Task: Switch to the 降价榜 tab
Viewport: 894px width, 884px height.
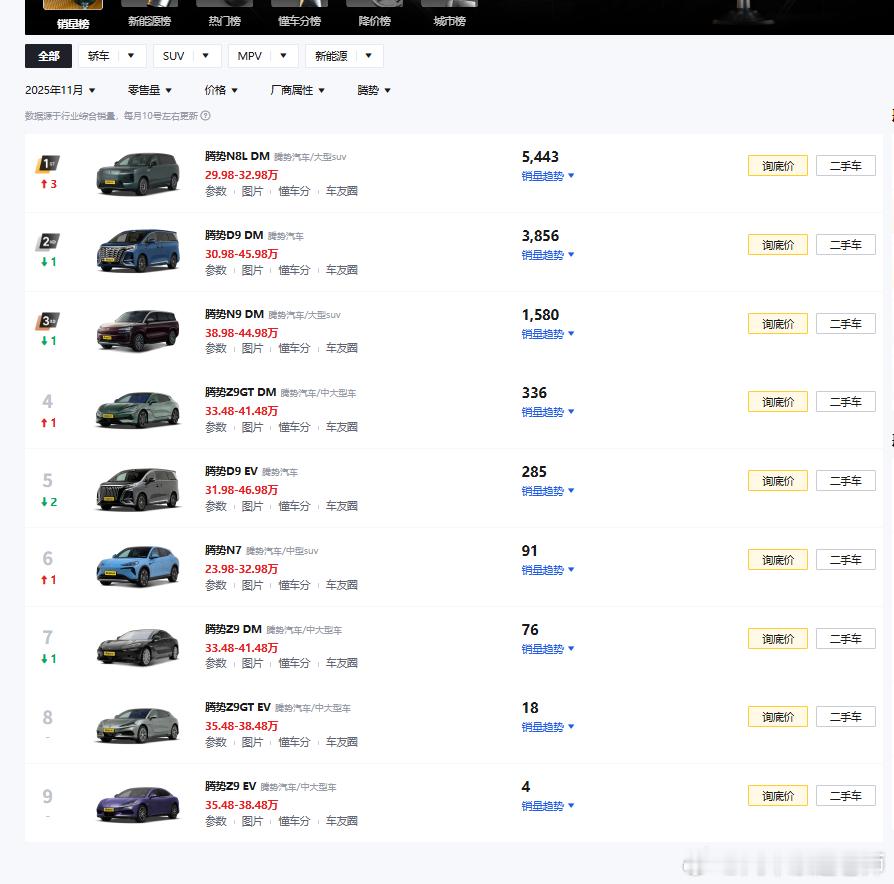Action: 375,21
